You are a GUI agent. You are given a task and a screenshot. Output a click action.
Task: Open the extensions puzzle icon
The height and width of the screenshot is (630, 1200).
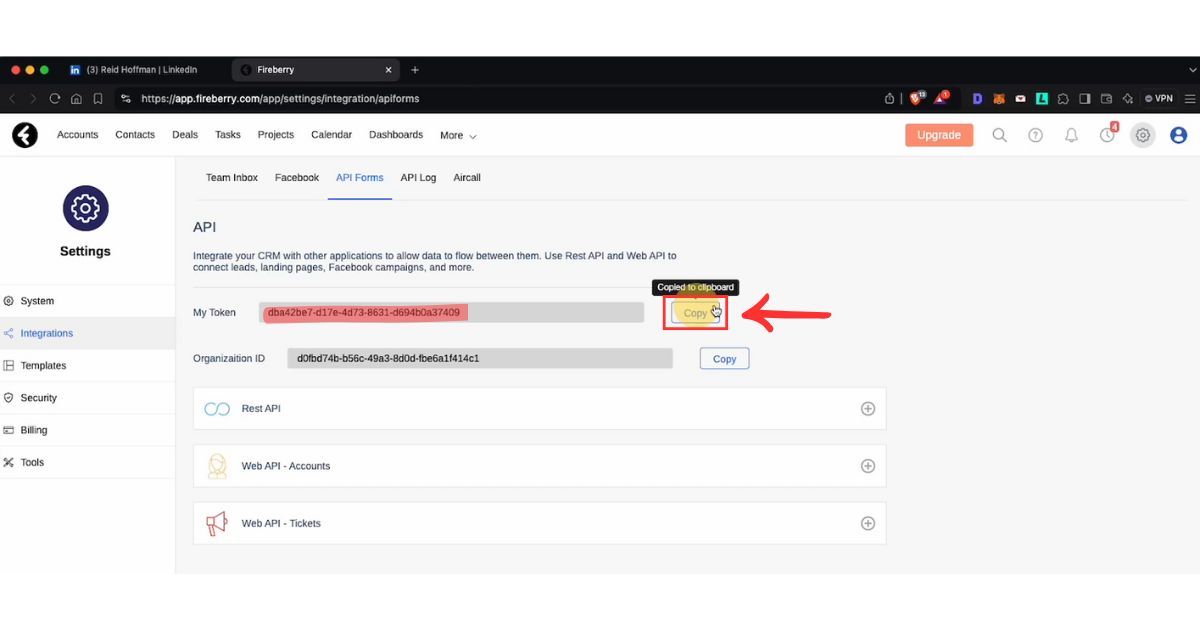tap(1063, 99)
